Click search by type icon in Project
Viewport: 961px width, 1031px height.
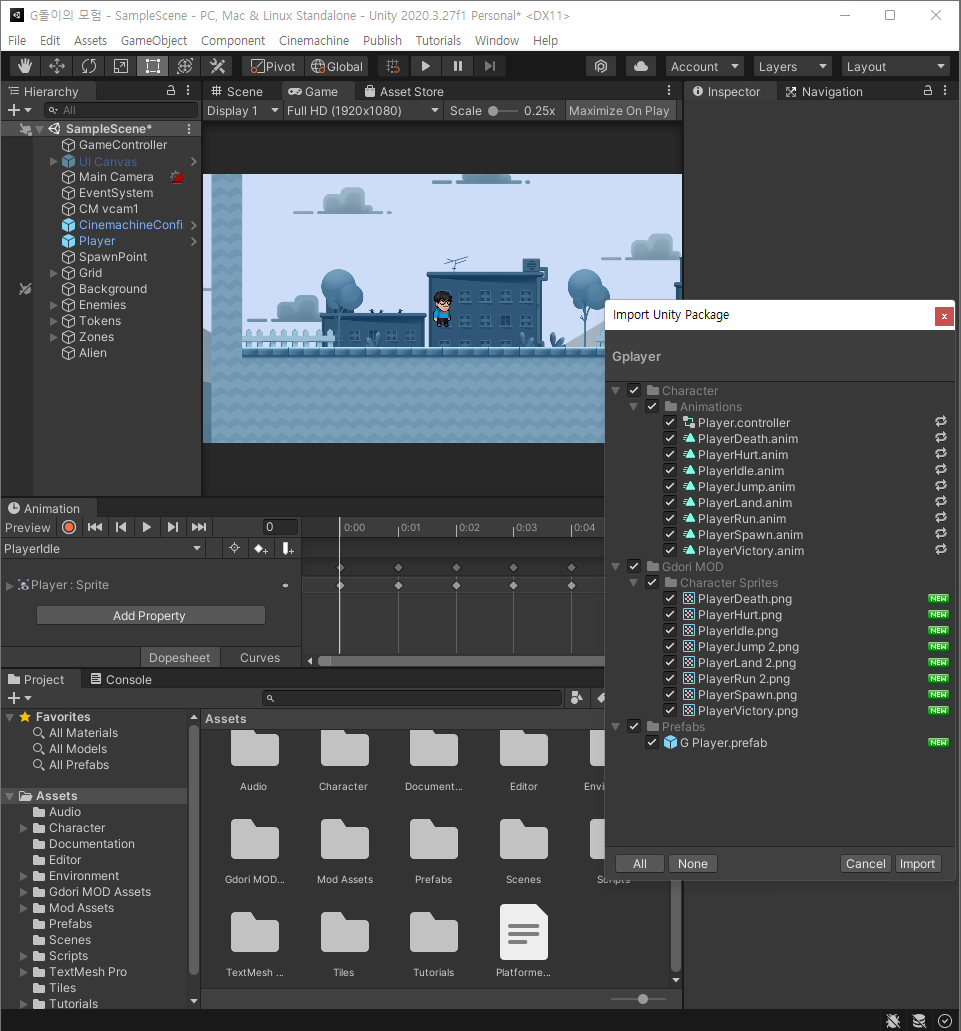[x=576, y=698]
